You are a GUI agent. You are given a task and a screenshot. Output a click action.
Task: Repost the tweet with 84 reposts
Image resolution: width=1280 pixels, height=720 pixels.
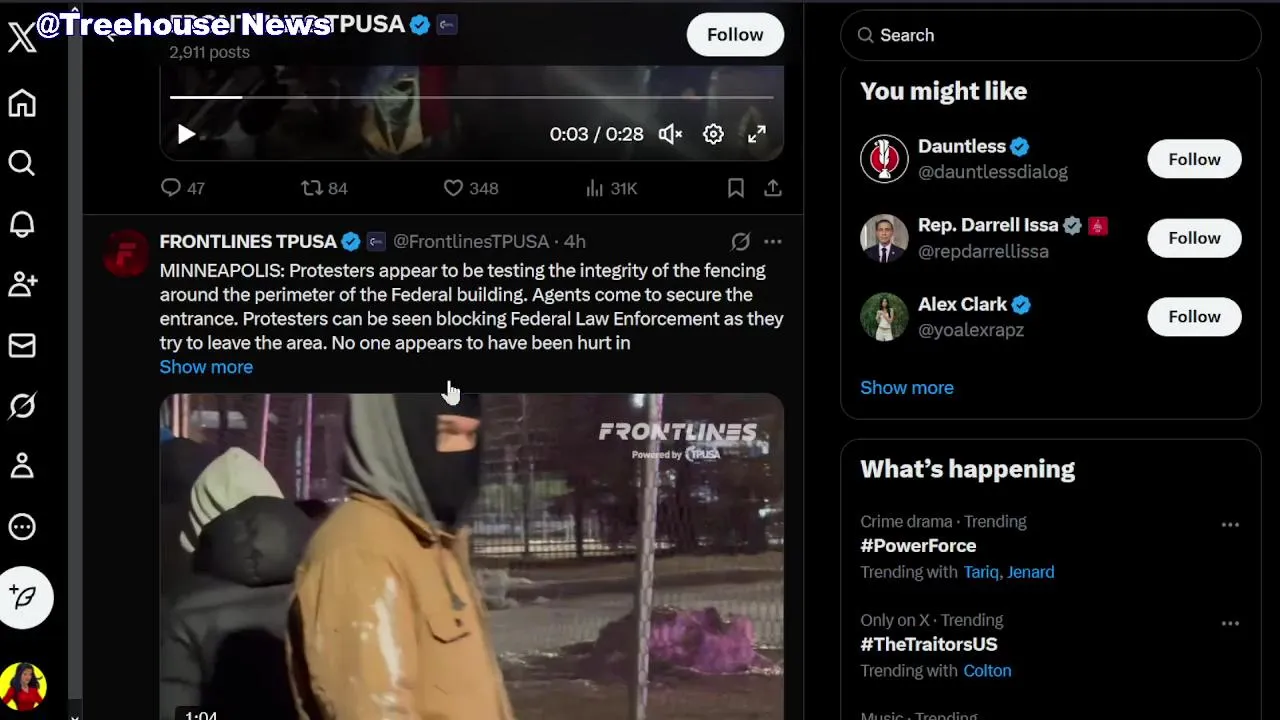[x=324, y=188]
